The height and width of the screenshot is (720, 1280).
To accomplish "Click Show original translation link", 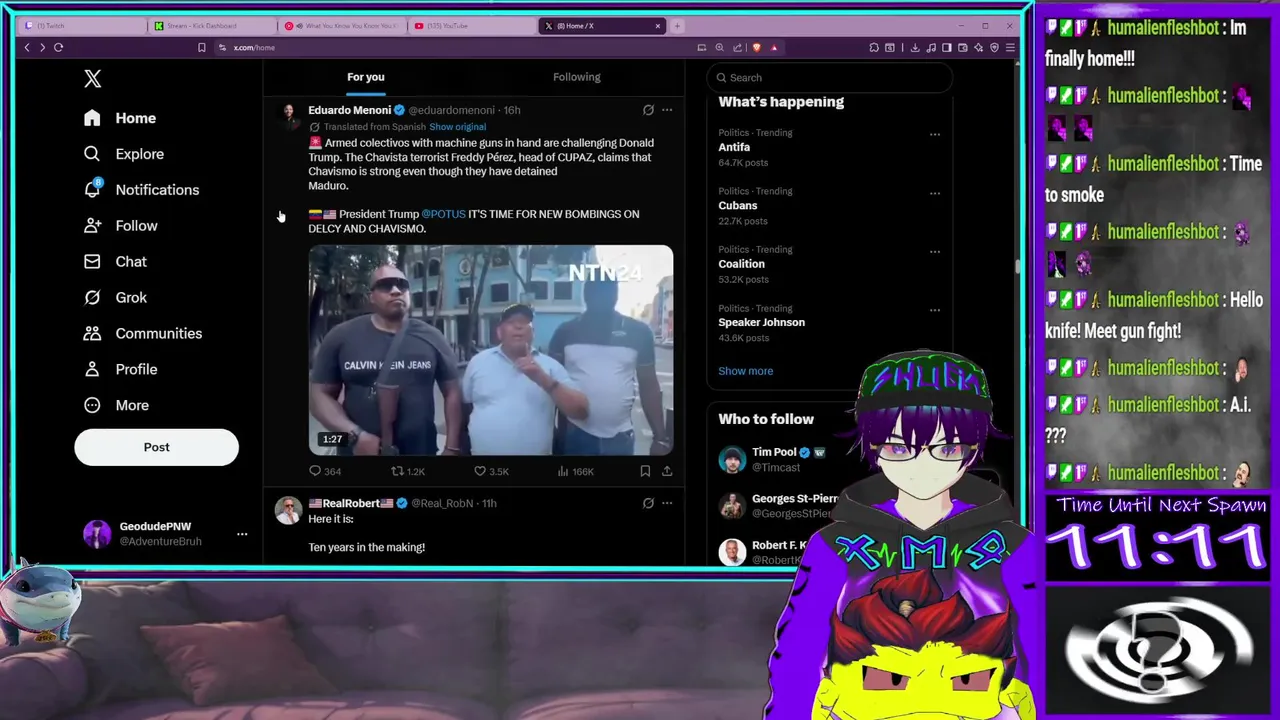I will tap(457, 127).
